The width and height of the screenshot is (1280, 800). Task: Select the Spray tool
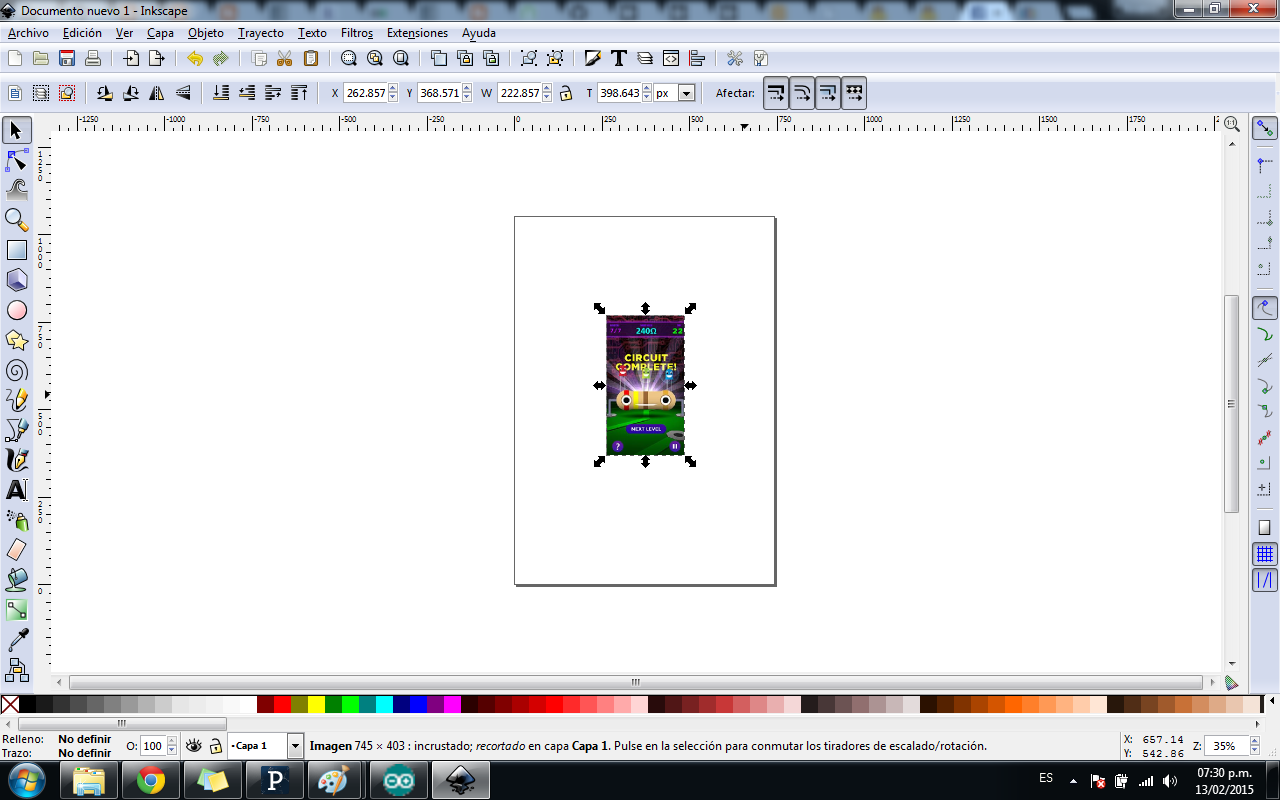tap(17, 520)
